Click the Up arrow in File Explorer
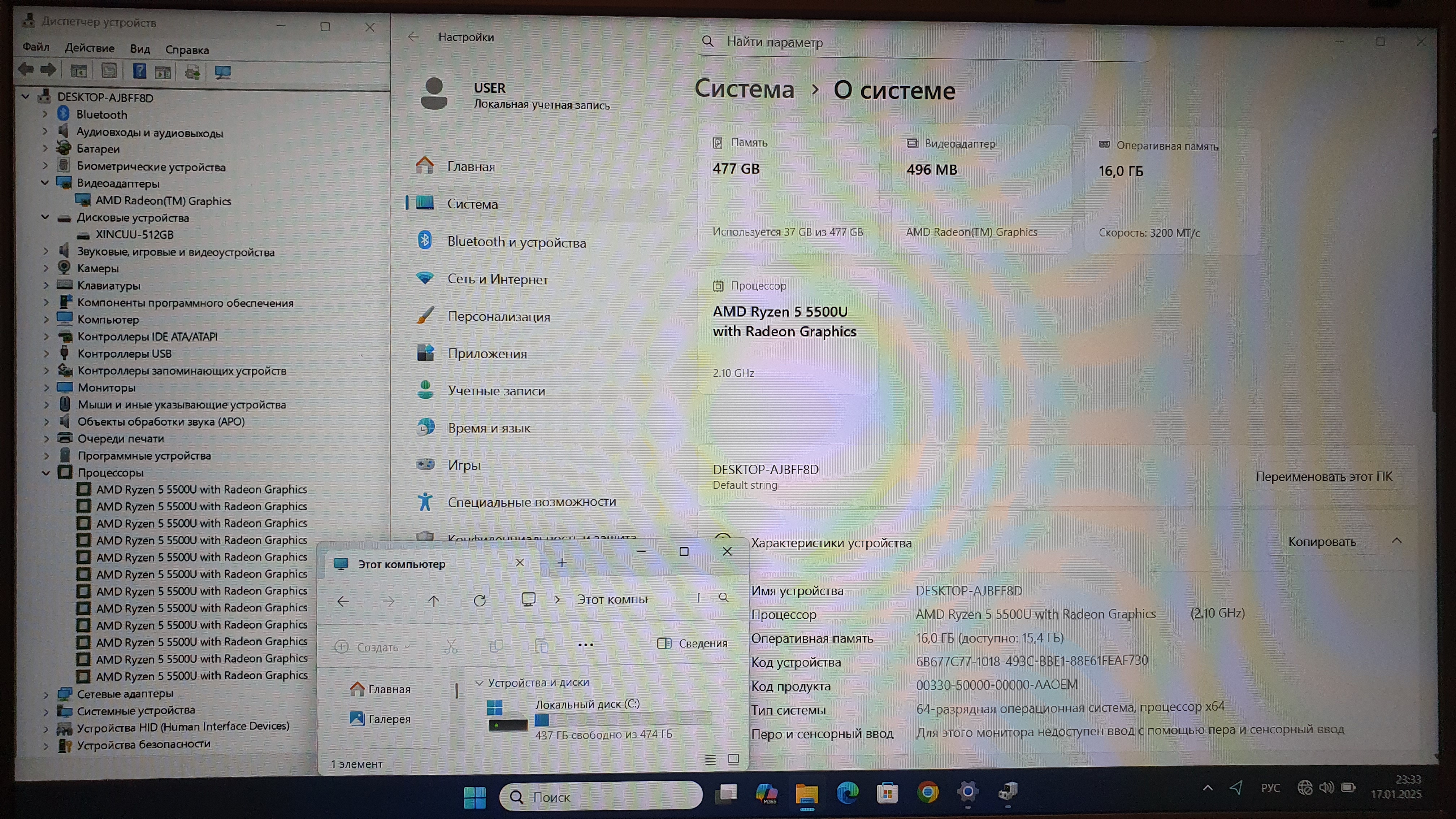 pos(434,601)
